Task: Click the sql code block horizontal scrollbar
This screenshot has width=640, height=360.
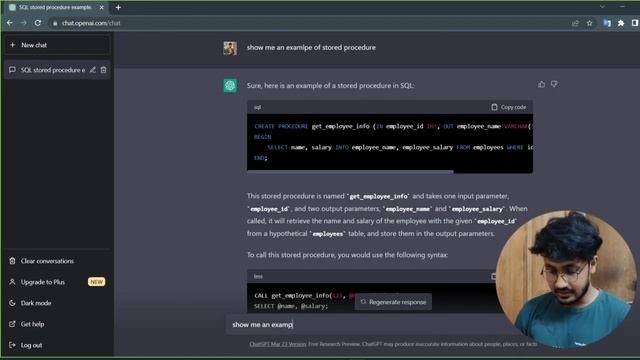Action: click(350, 172)
